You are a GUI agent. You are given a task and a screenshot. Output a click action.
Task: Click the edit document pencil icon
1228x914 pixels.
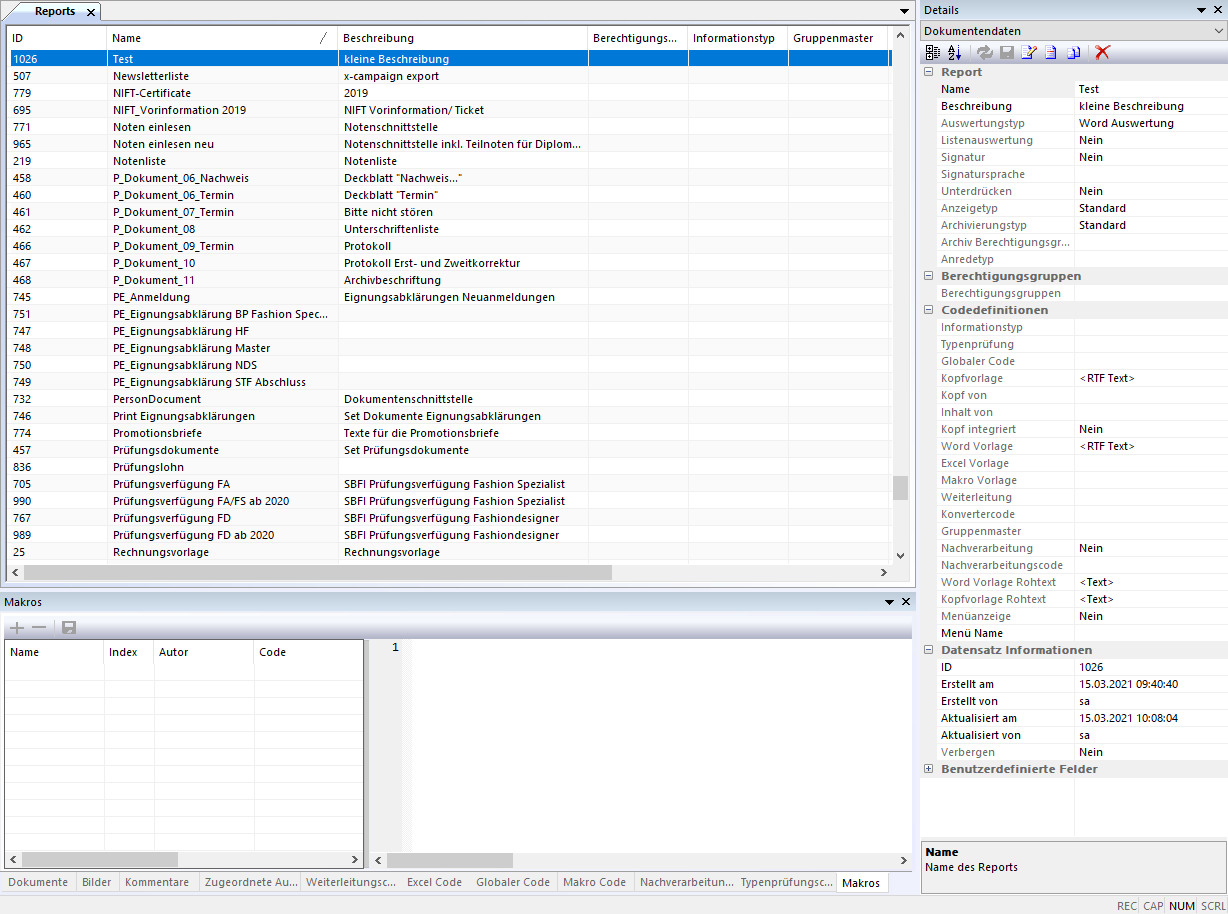pyautogui.click(x=1028, y=52)
